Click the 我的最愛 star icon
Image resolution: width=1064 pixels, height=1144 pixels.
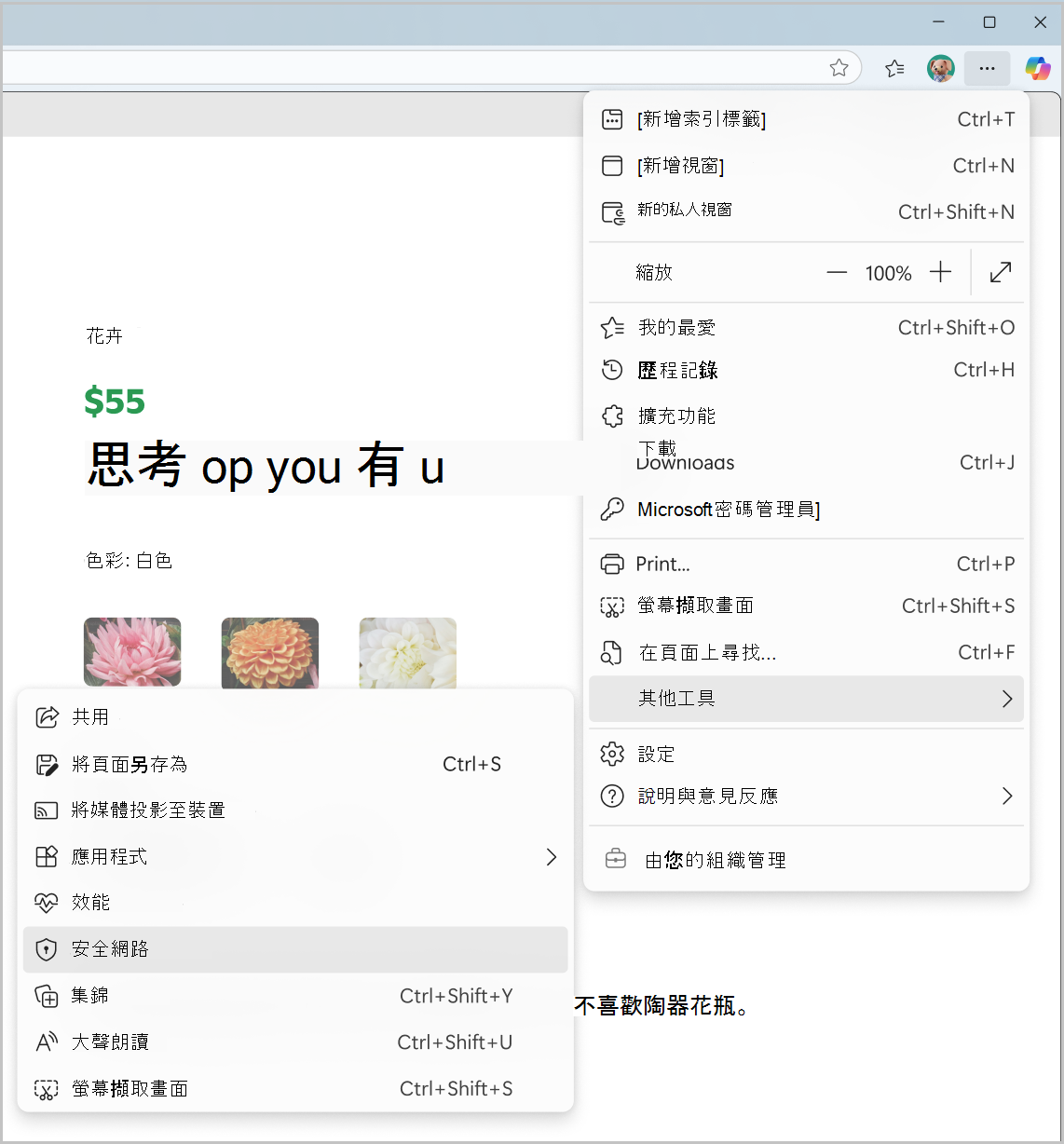click(x=612, y=328)
